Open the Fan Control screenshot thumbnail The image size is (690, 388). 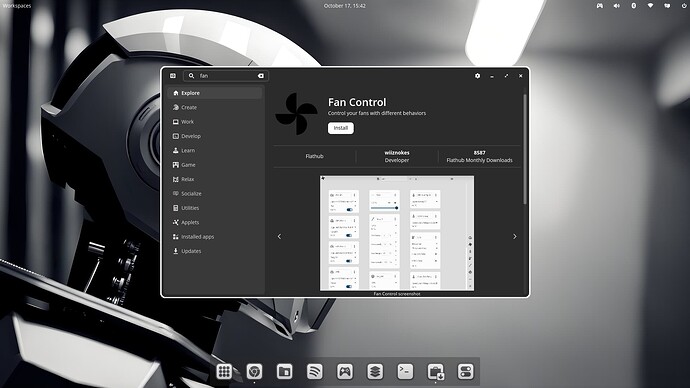point(397,233)
